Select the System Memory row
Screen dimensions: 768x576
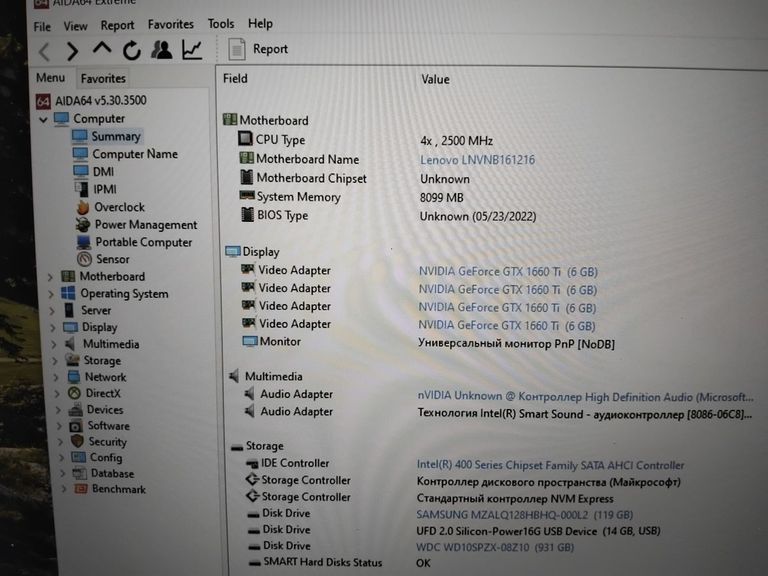[x=351, y=197]
